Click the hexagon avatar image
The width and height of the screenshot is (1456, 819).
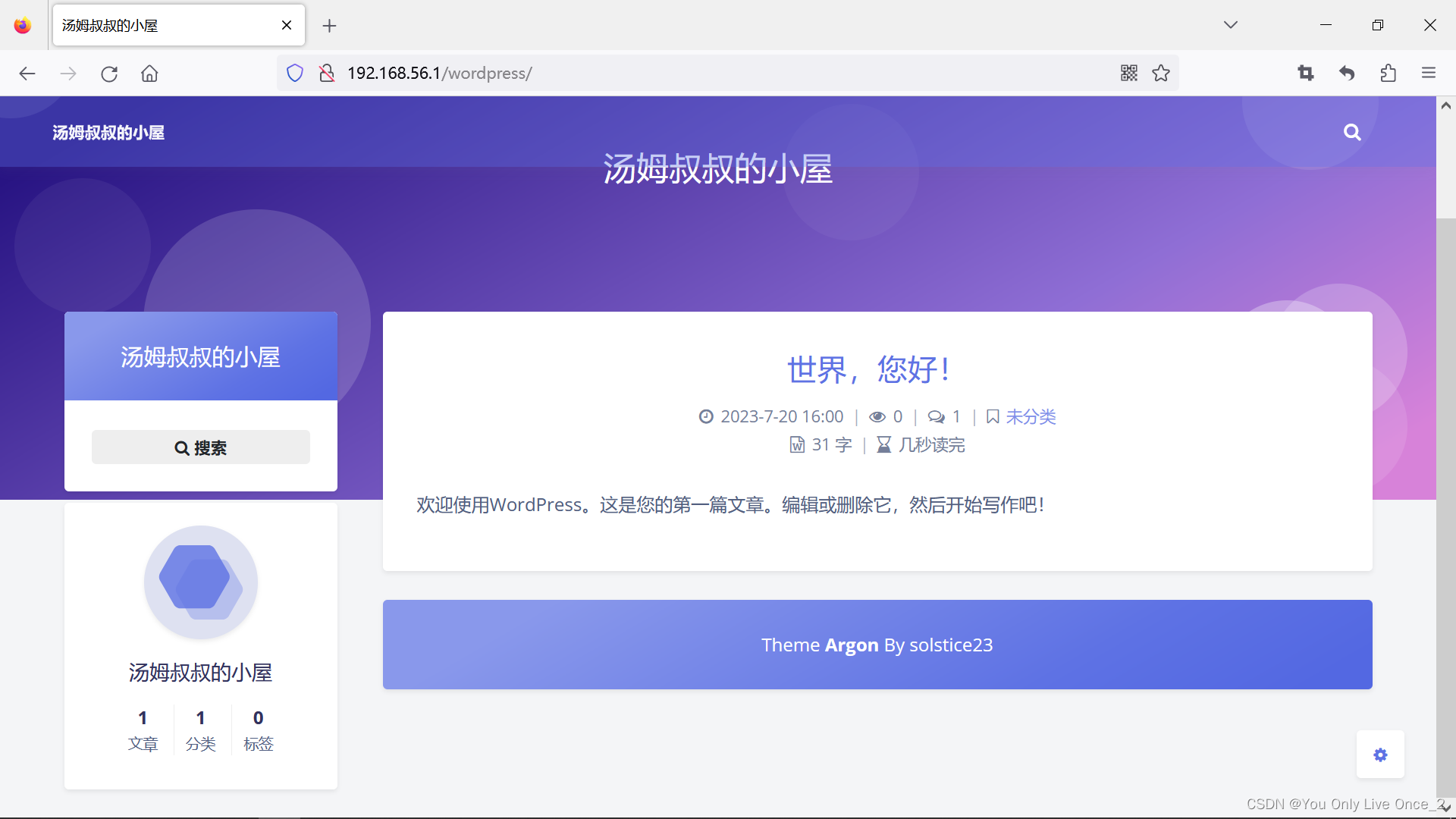[201, 582]
